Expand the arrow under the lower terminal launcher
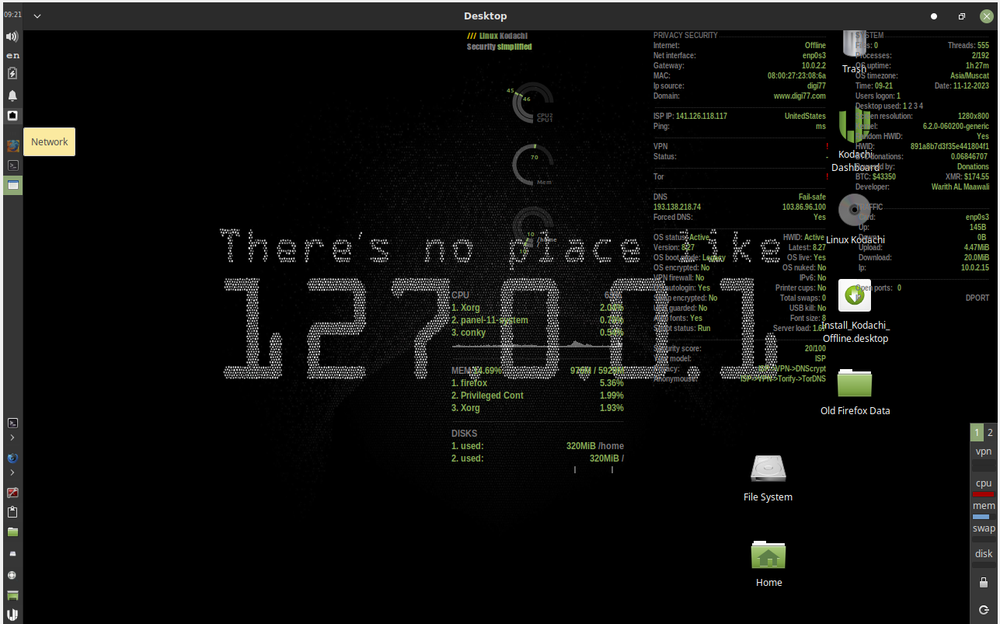The image size is (1000, 624). pyautogui.click(x=12, y=438)
